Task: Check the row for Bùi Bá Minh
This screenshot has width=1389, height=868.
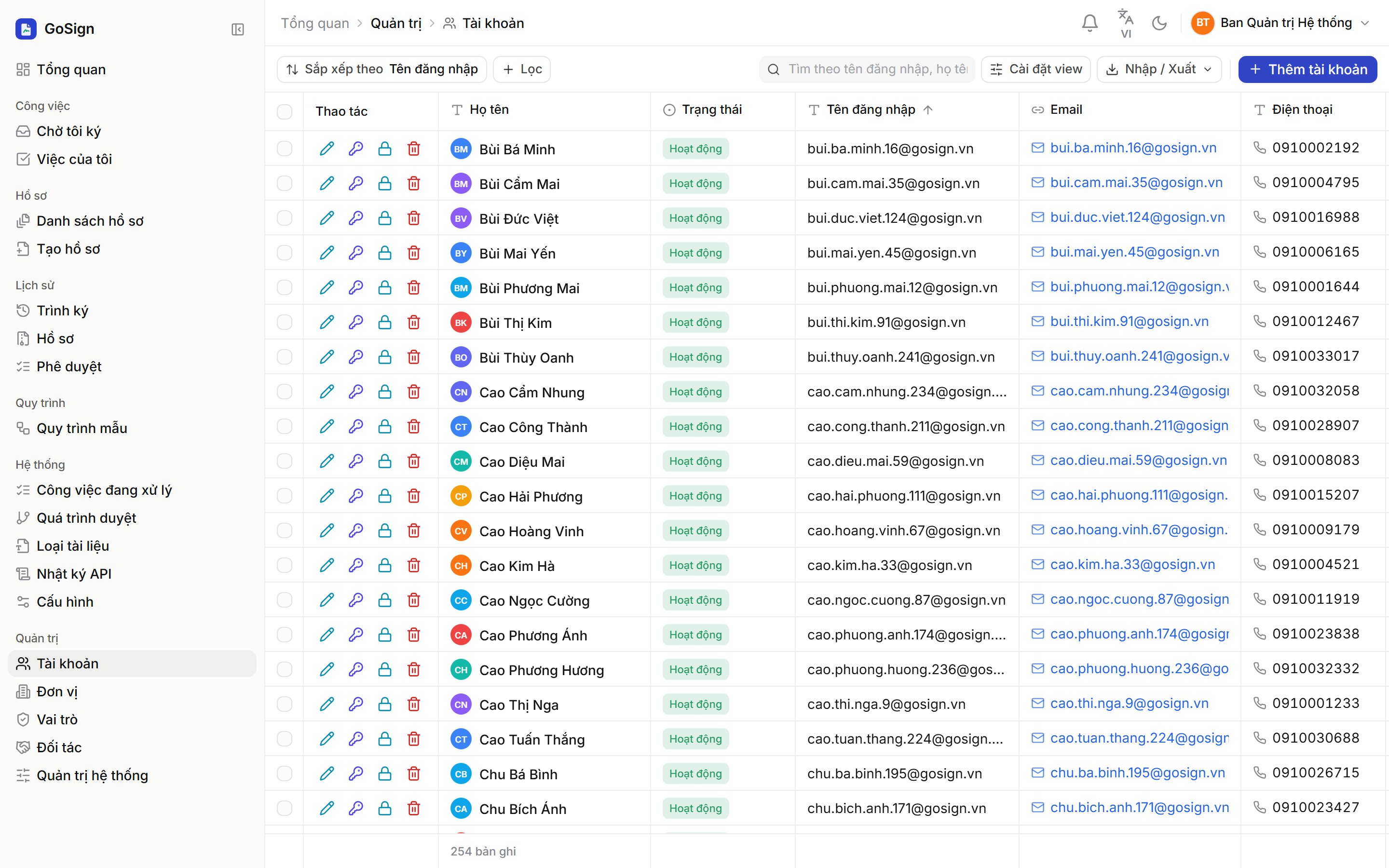Action: [x=285, y=149]
